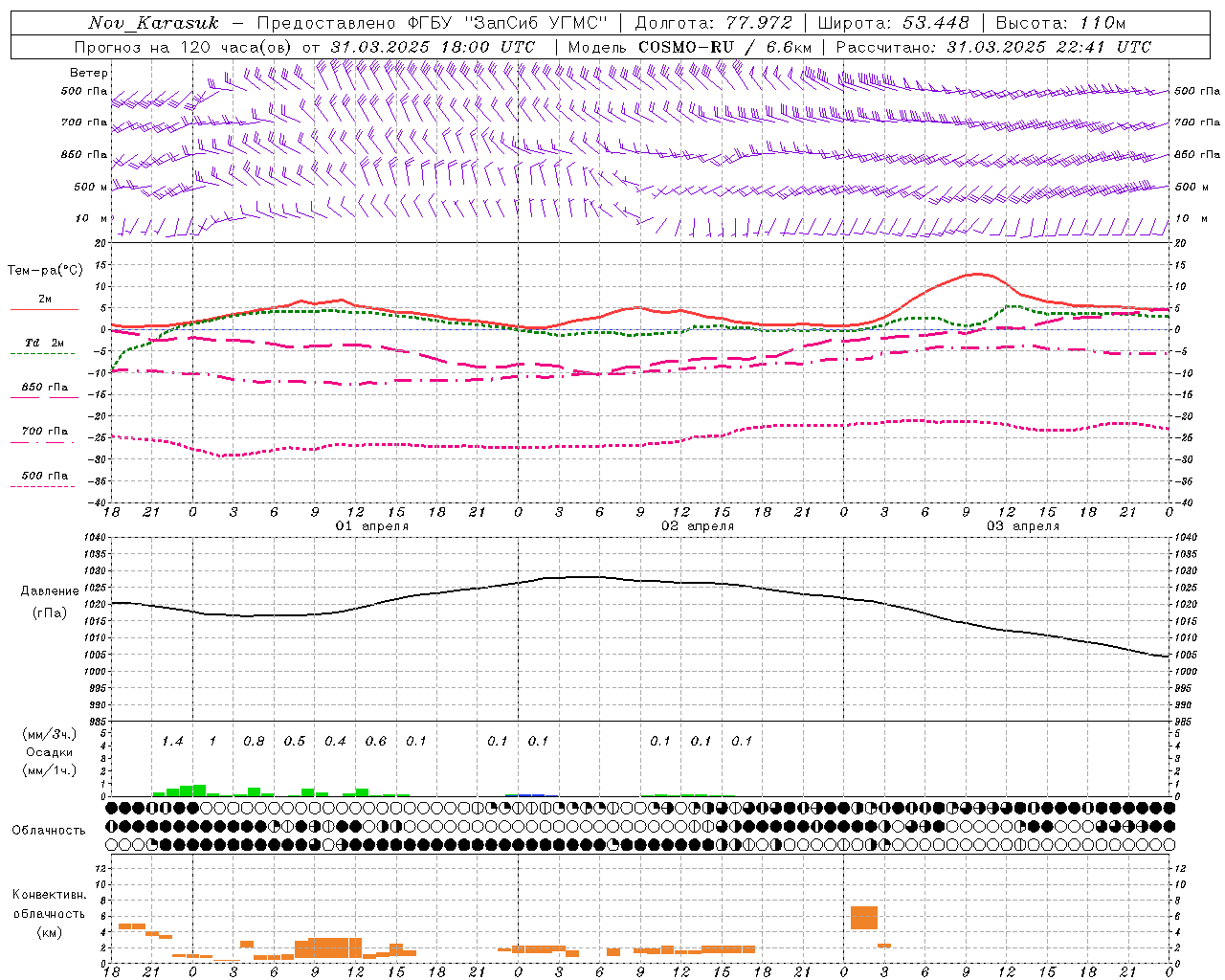Select the 500 гПа temperature legend label
The width and height of the screenshot is (1225, 980).
pyautogui.click(x=45, y=476)
